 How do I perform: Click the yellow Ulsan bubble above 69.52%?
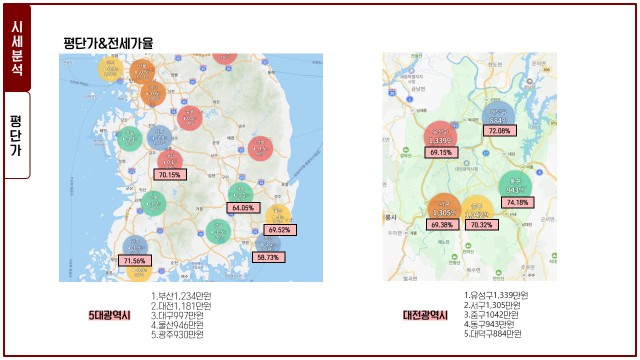tap(278, 215)
